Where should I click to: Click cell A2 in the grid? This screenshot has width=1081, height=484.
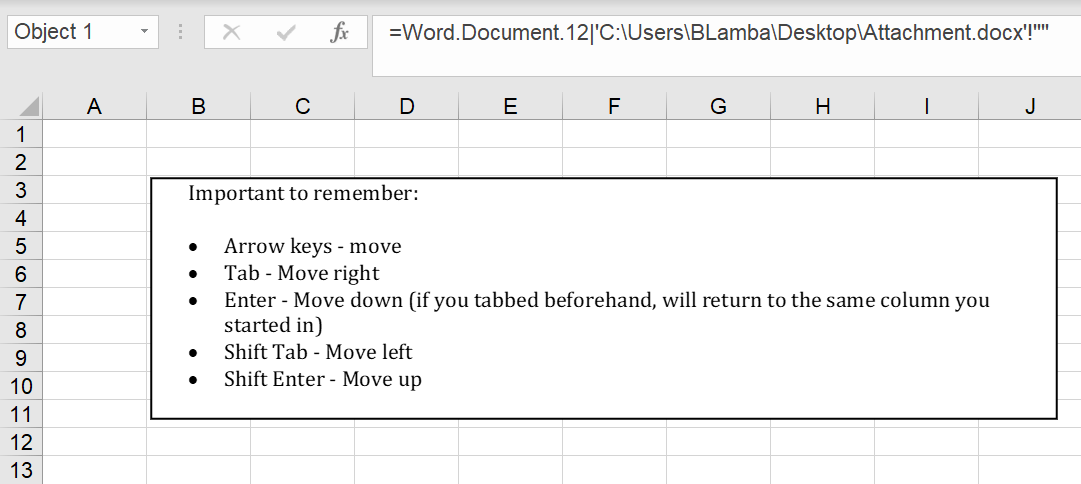pyautogui.click(x=94, y=162)
